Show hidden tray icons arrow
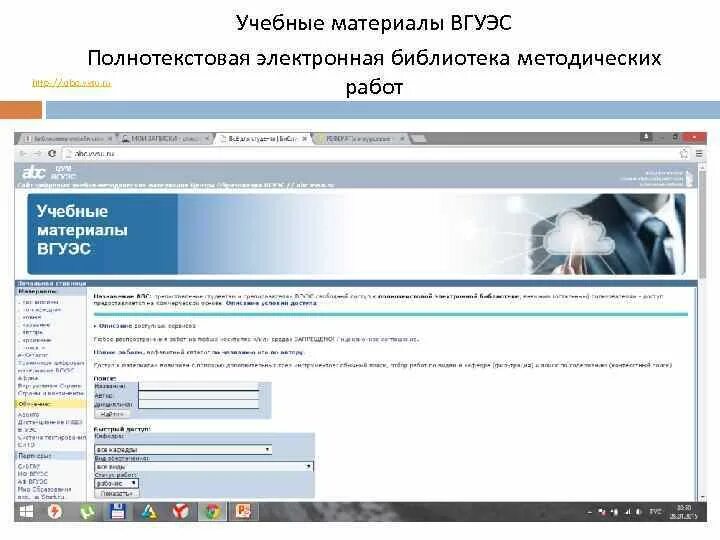Viewport: 720px width, 540px height. pyautogui.click(x=589, y=512)
